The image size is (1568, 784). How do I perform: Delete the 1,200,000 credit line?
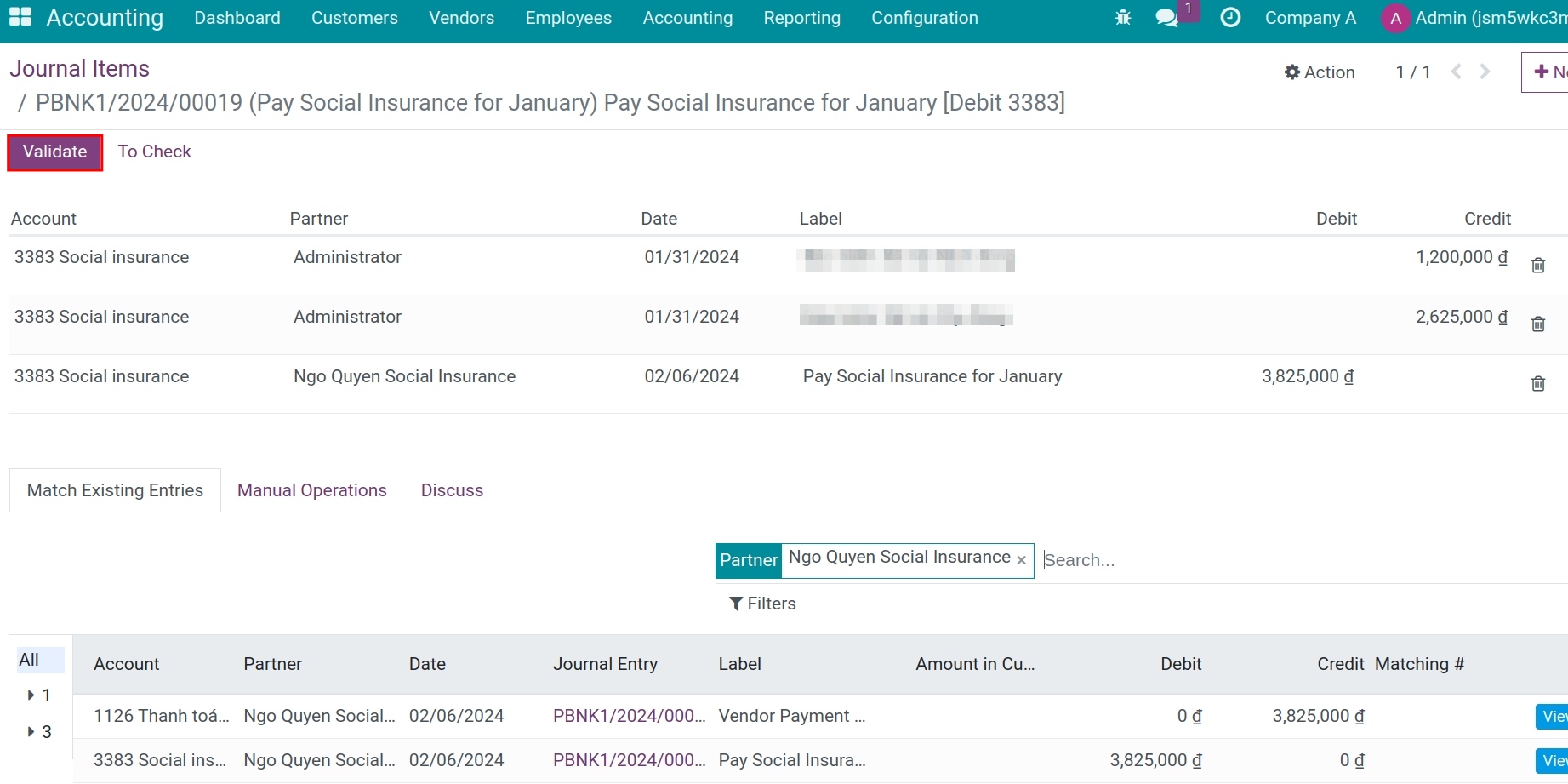[1538, 266]
